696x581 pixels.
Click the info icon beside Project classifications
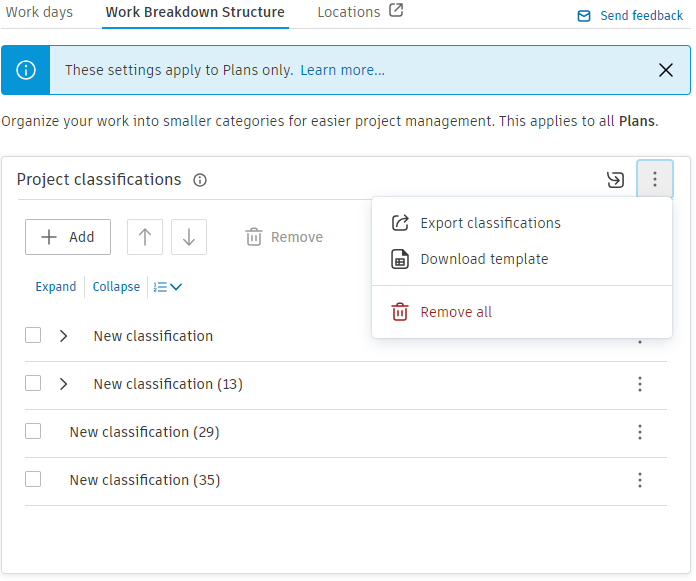(200, 181)
